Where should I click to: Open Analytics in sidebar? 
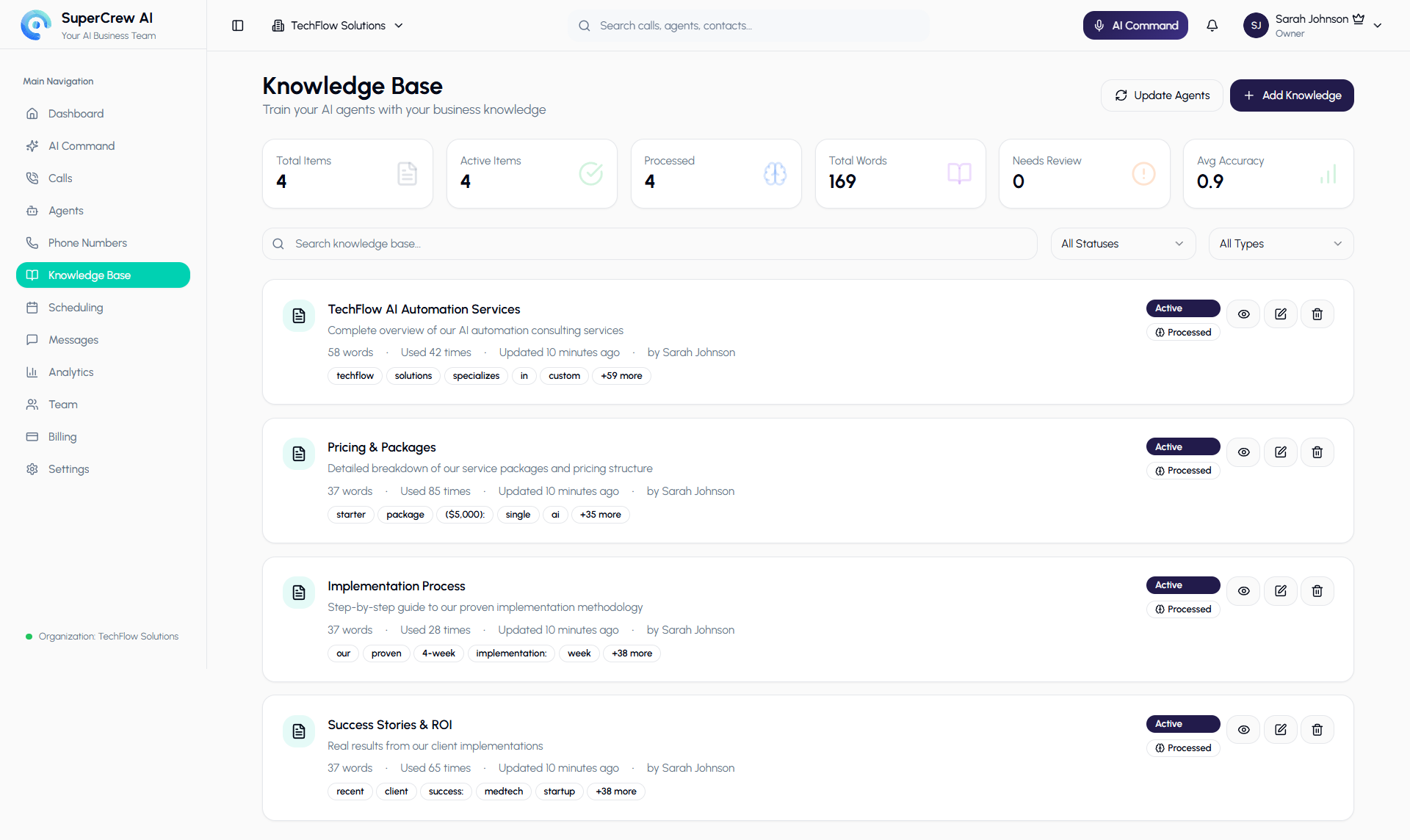click(x=103, y=372)
